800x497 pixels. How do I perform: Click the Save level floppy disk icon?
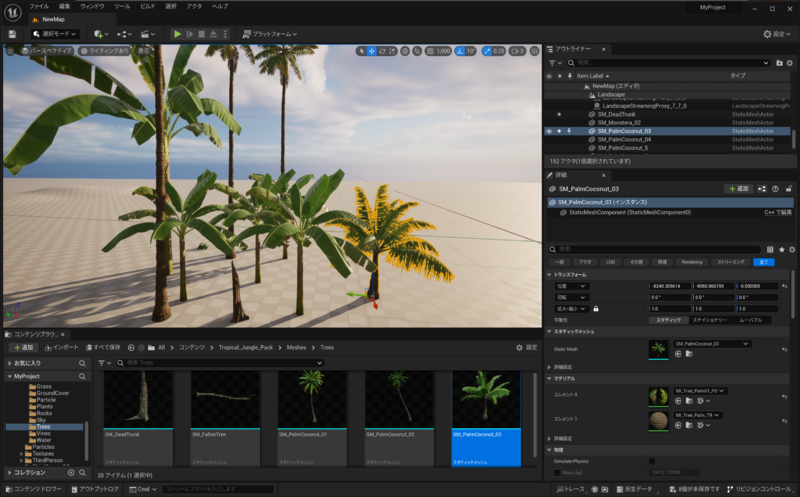11,34
